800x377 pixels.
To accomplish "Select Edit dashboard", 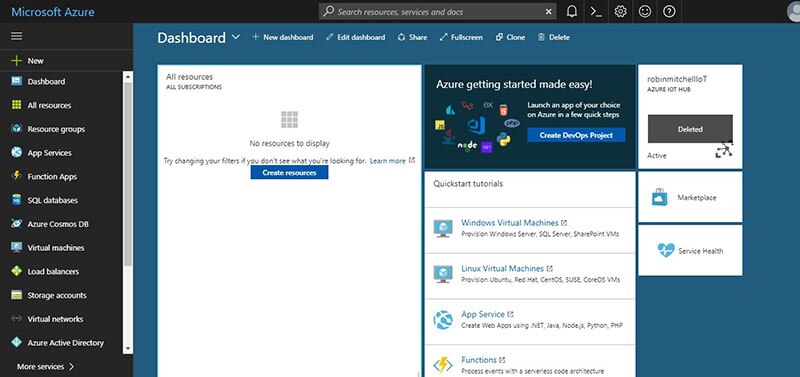I will point(355,37).
